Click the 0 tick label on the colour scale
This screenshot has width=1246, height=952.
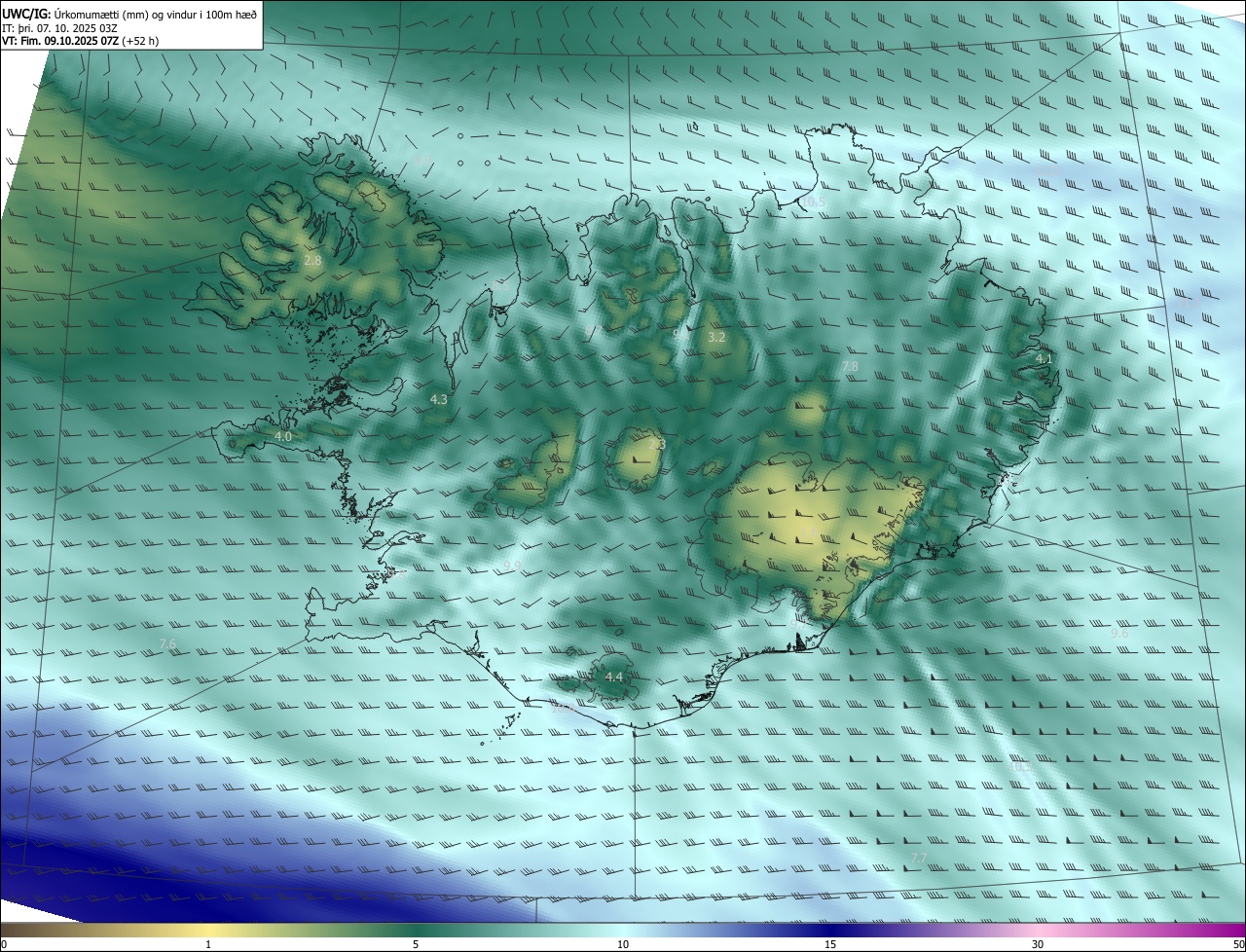click(x=4, y=945)
